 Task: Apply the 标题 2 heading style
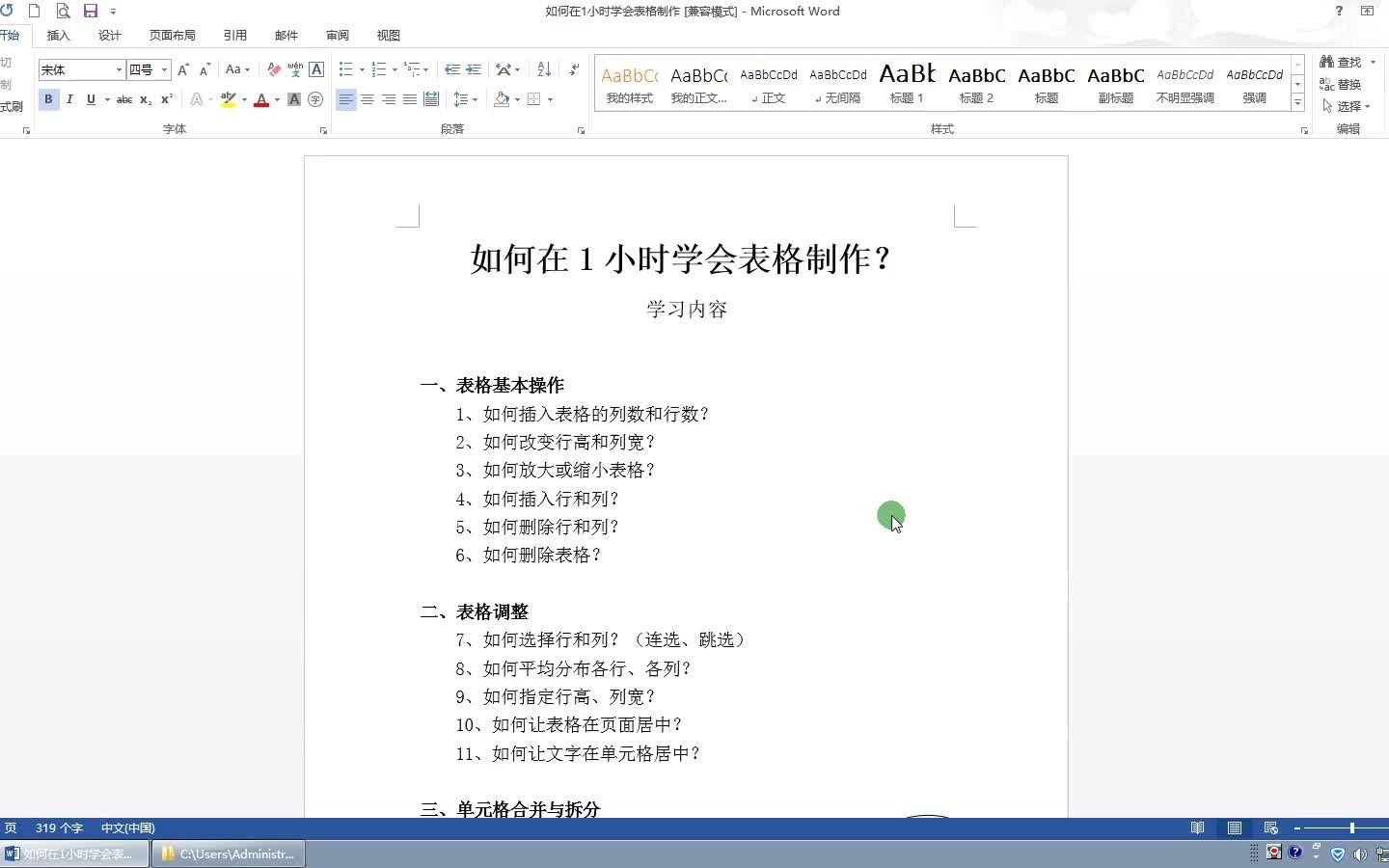pos(976,84)
